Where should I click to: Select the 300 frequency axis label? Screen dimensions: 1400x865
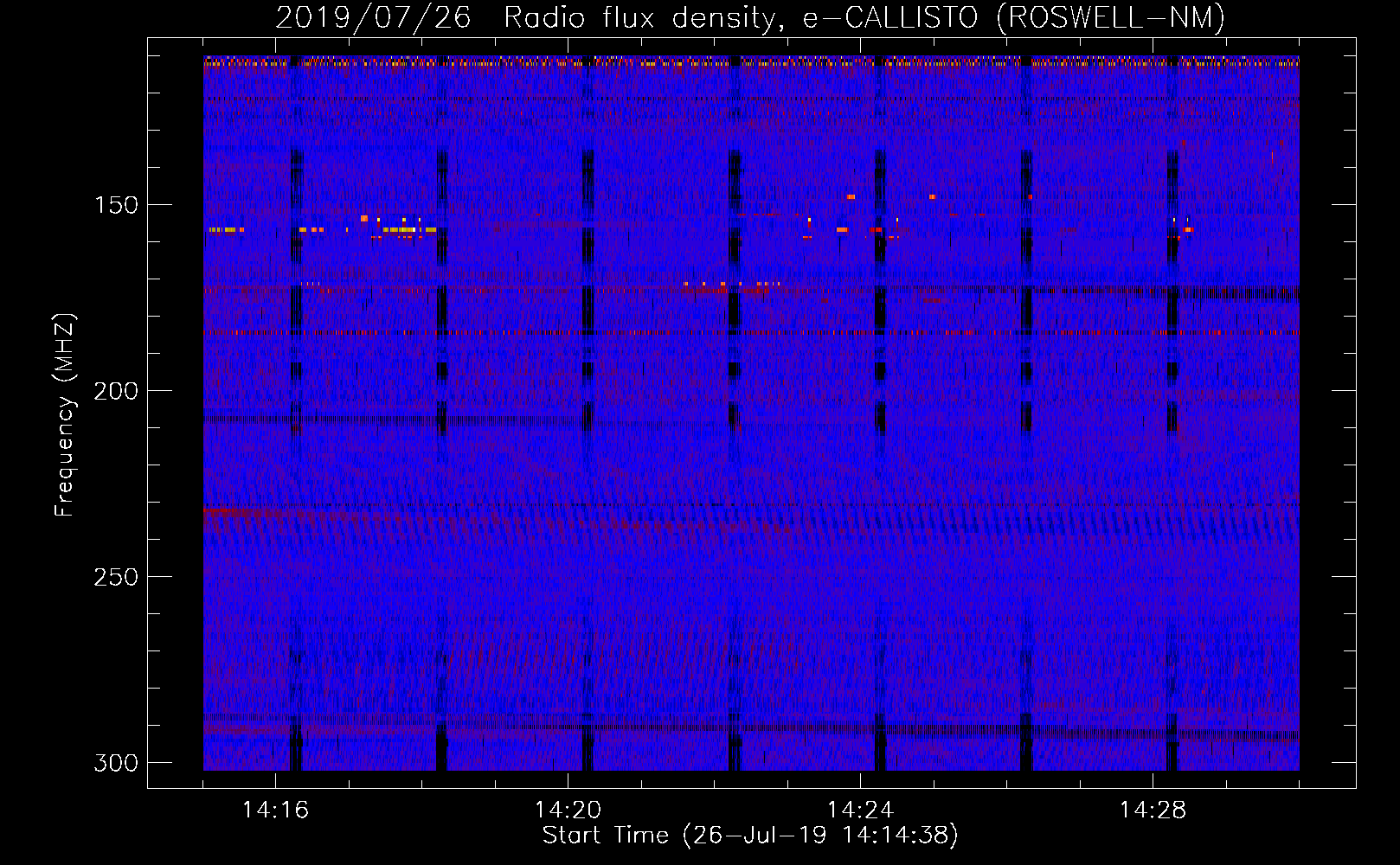tap(116, 763)
